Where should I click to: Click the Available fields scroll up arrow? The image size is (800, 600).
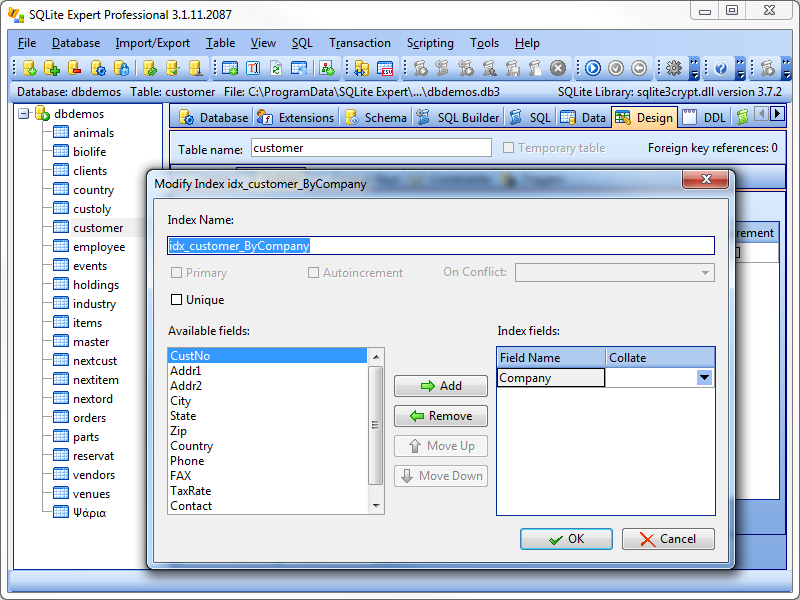tap(376, 357)
